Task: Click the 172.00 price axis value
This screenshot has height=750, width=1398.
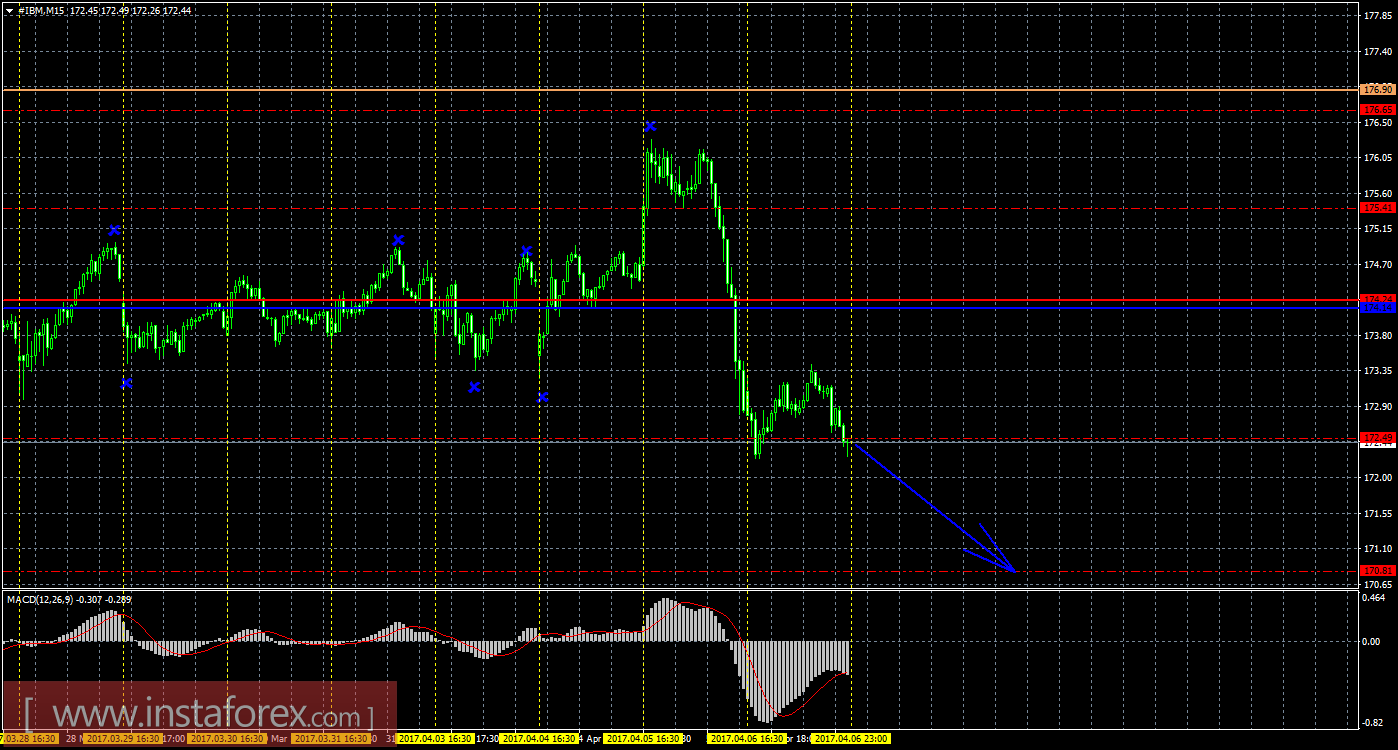Action: [x=1378, y=477]
